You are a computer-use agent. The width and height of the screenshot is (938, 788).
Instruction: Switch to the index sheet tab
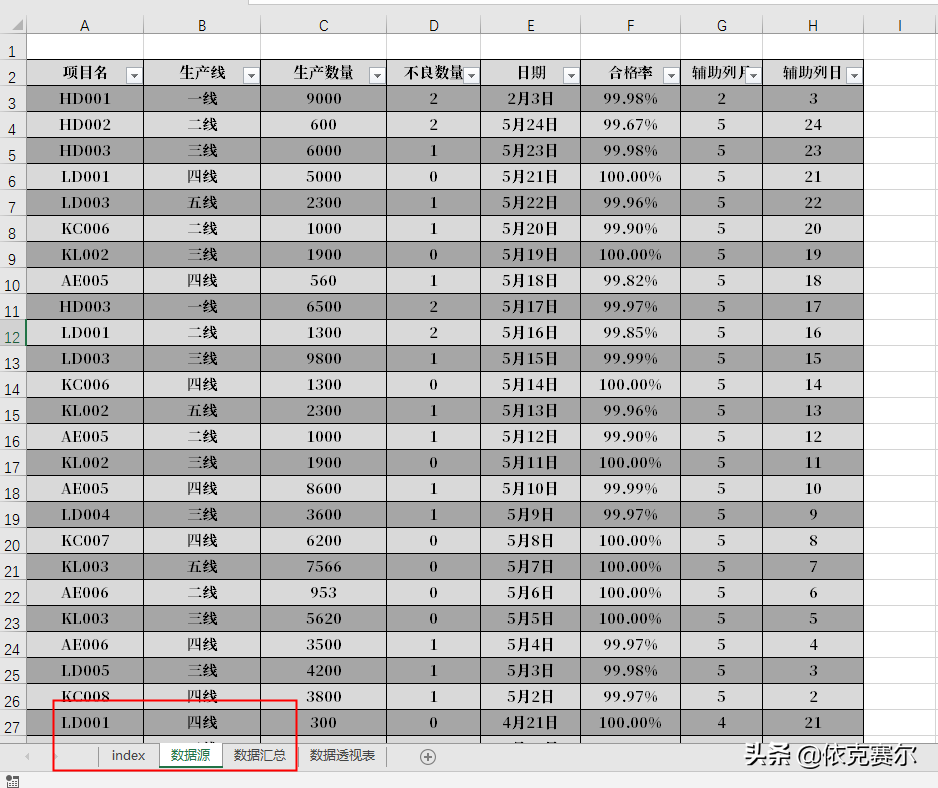point(129,756)
